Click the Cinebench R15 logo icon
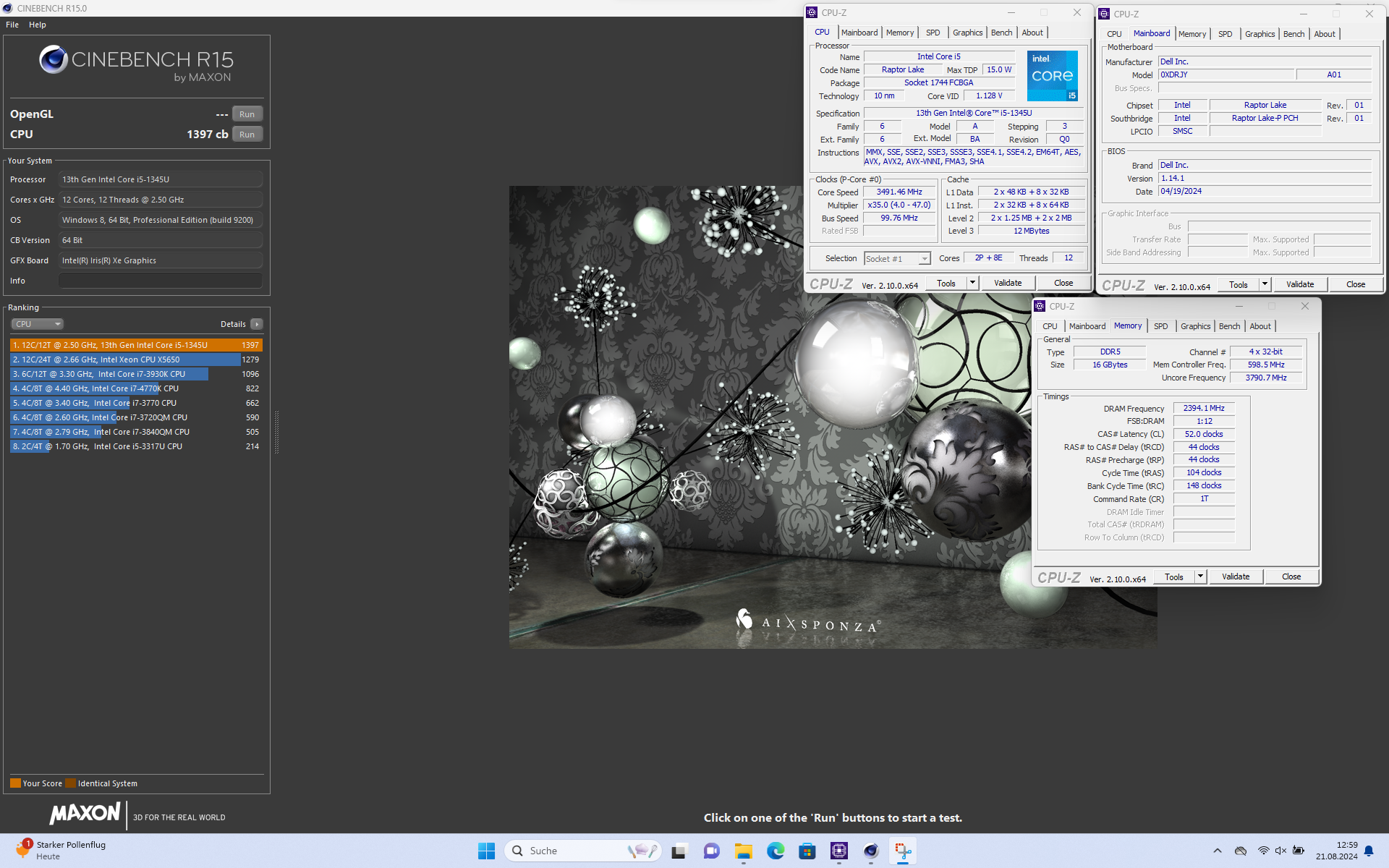Image resolution: width=1389 pixels, height=868 pixels. (54, 60)
